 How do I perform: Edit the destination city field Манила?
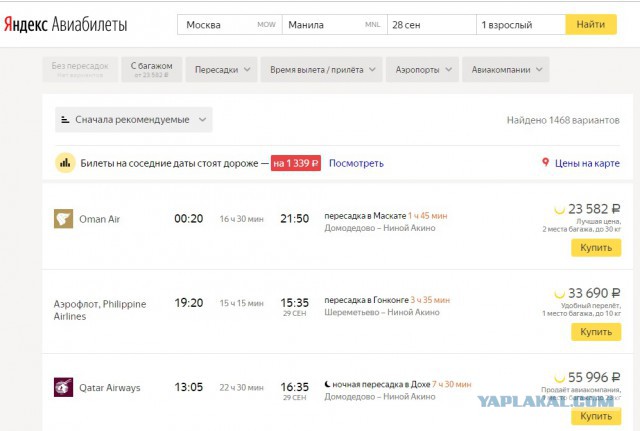335,25
